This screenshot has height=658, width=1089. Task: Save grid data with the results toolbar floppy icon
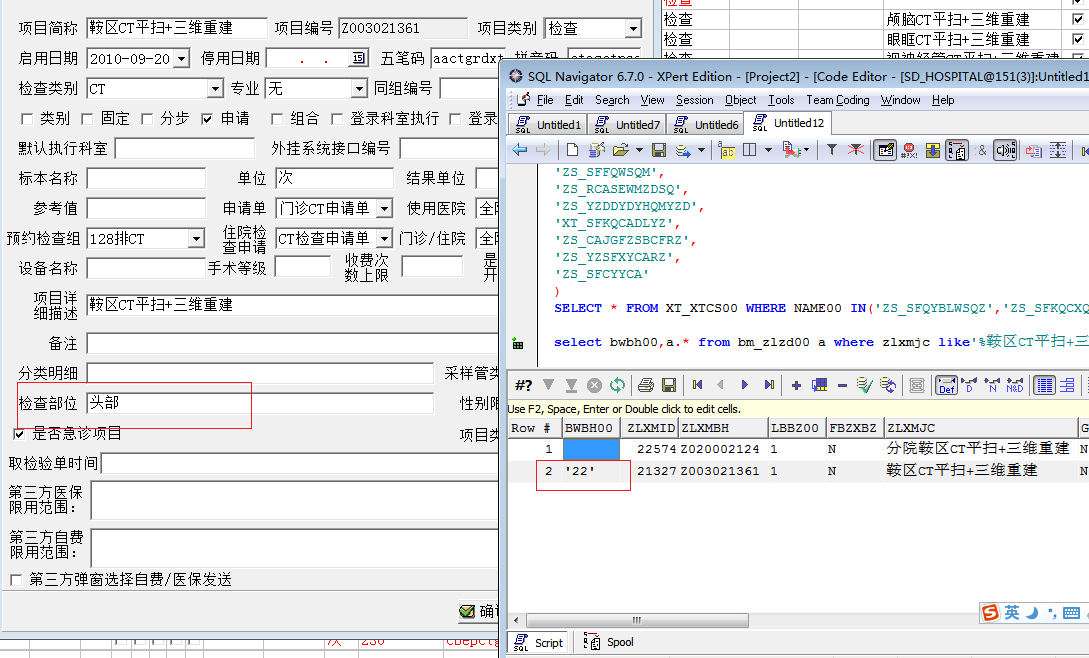pos(669,385)
